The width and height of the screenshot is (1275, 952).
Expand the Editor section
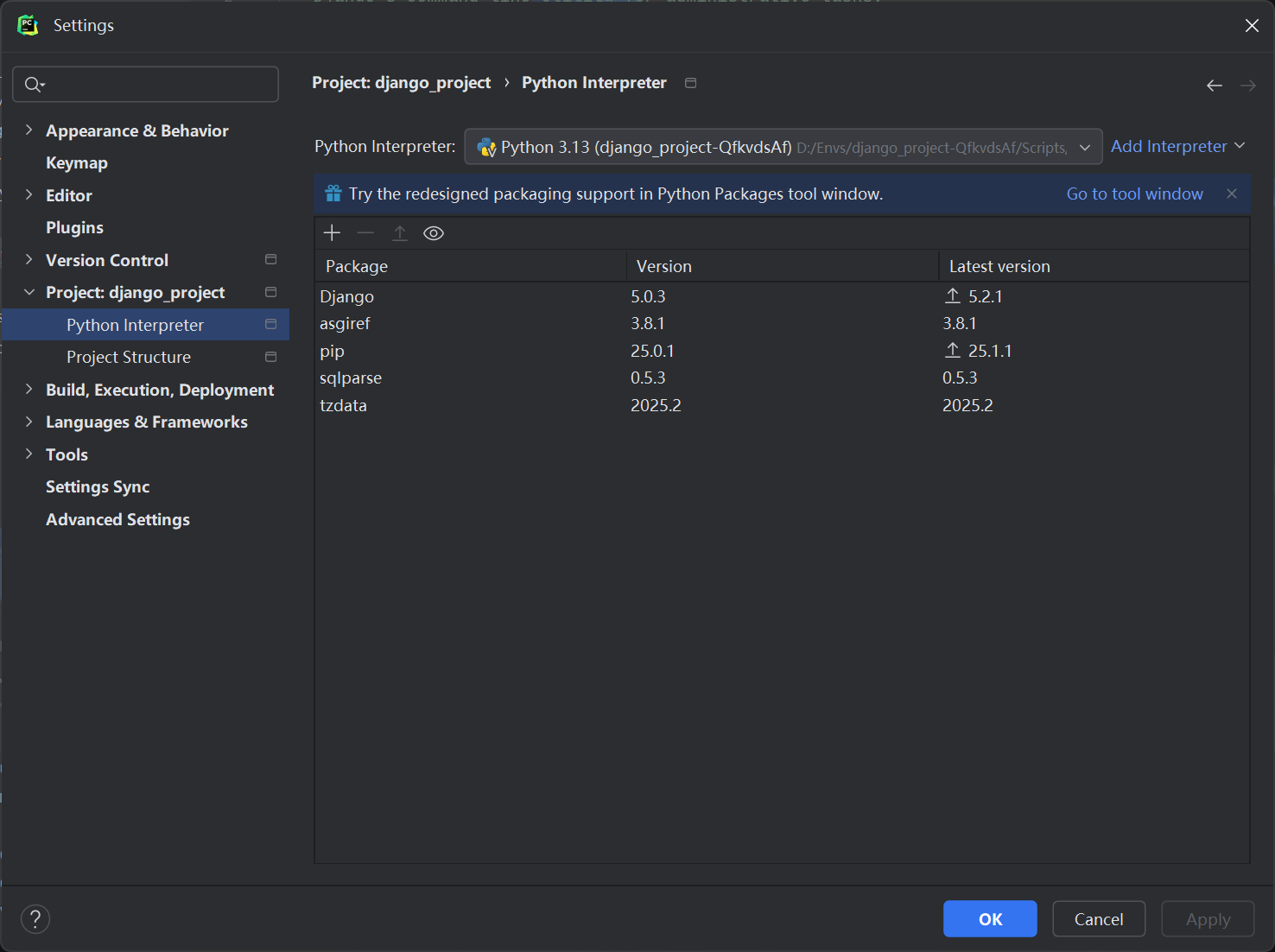(x=29, y=194)
